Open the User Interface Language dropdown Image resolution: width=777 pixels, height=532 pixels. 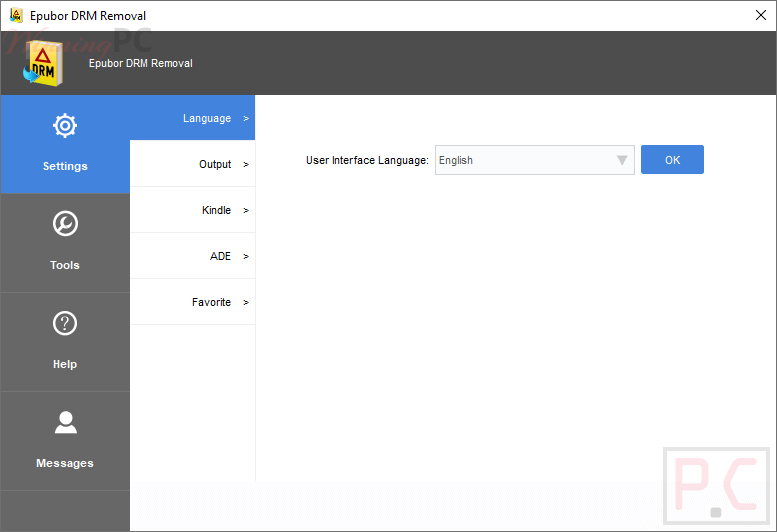(x=534, y=160)
